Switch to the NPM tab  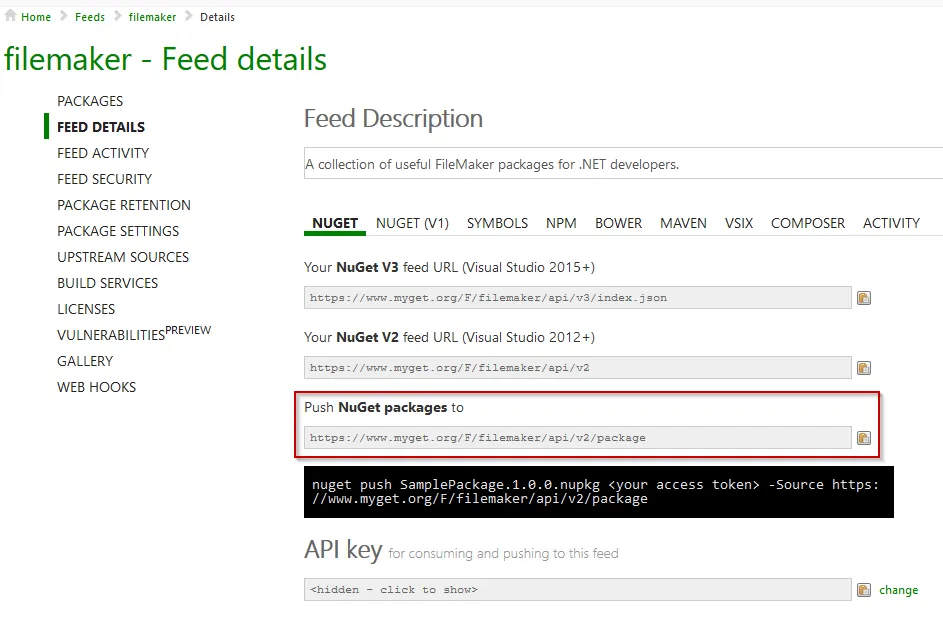pos(561,223)
